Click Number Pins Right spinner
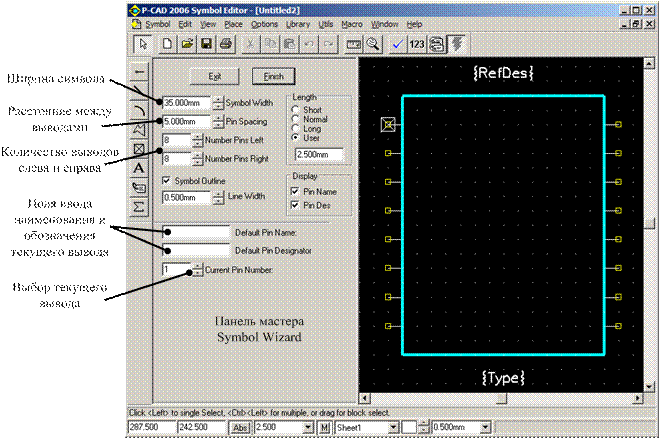The height and width of the screenshot is (440, 661). coord(197,158)
